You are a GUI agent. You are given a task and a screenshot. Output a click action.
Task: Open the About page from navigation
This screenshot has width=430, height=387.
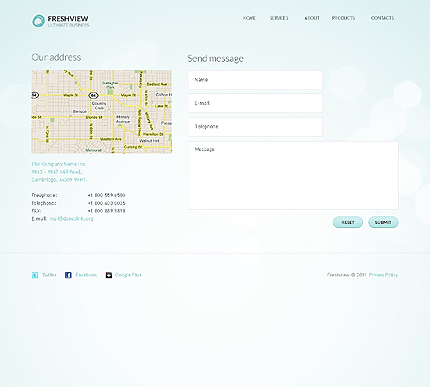[x=312, y=18]
